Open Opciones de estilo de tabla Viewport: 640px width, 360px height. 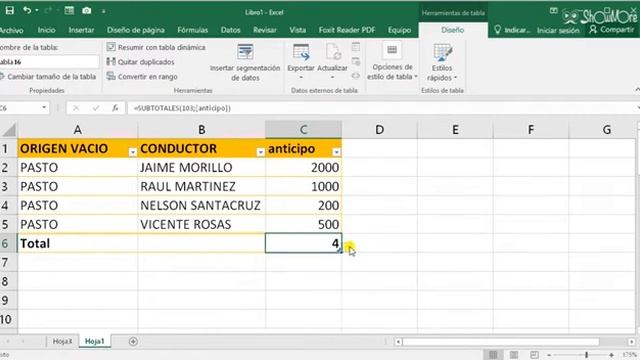pos(392,62)
